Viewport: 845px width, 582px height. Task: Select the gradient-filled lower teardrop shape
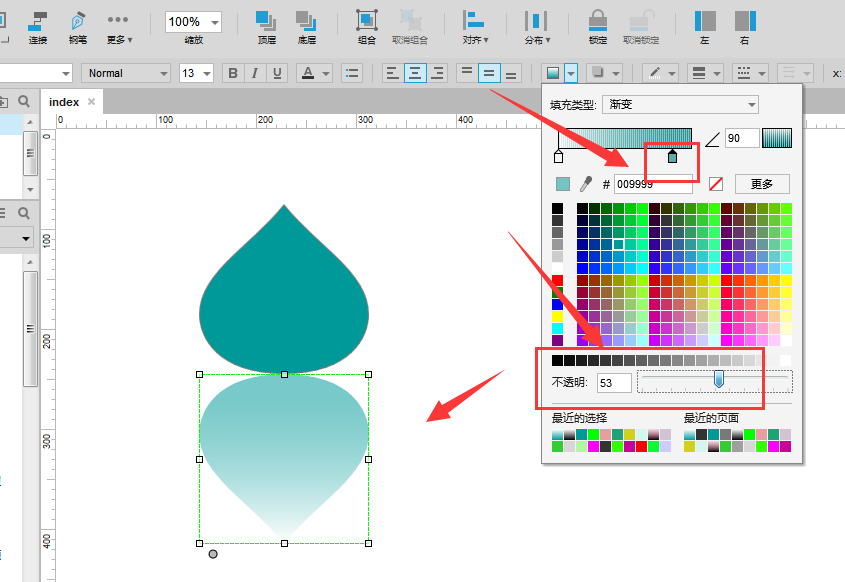[284, 458]
